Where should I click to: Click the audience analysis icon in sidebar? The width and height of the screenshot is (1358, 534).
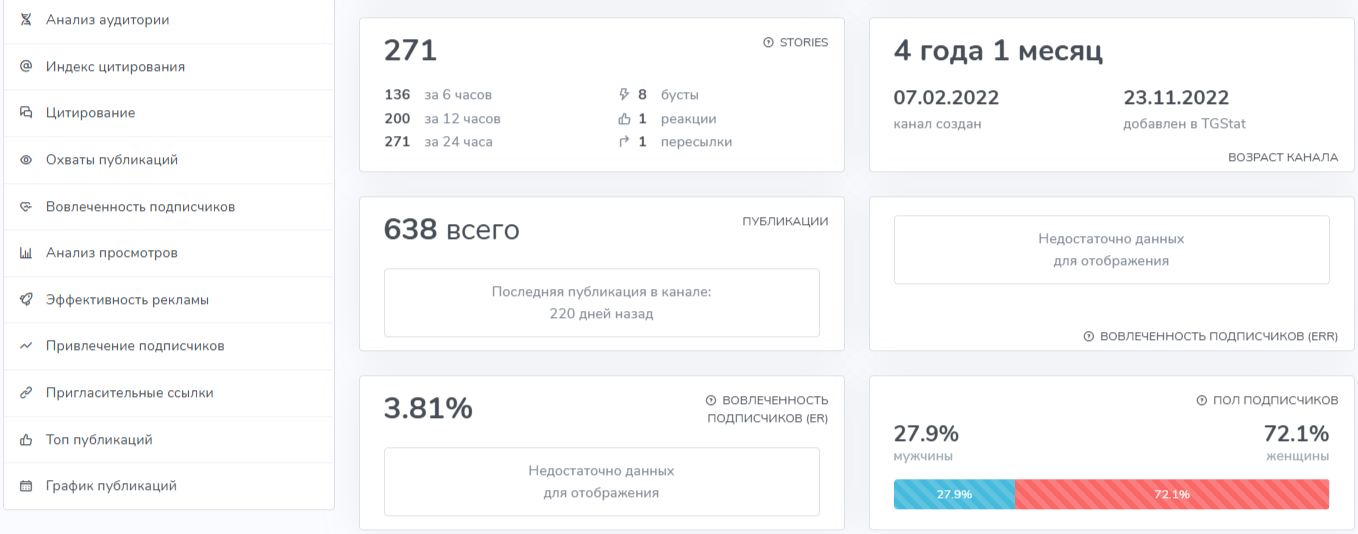pyautogui.click(x=26, y=20)
